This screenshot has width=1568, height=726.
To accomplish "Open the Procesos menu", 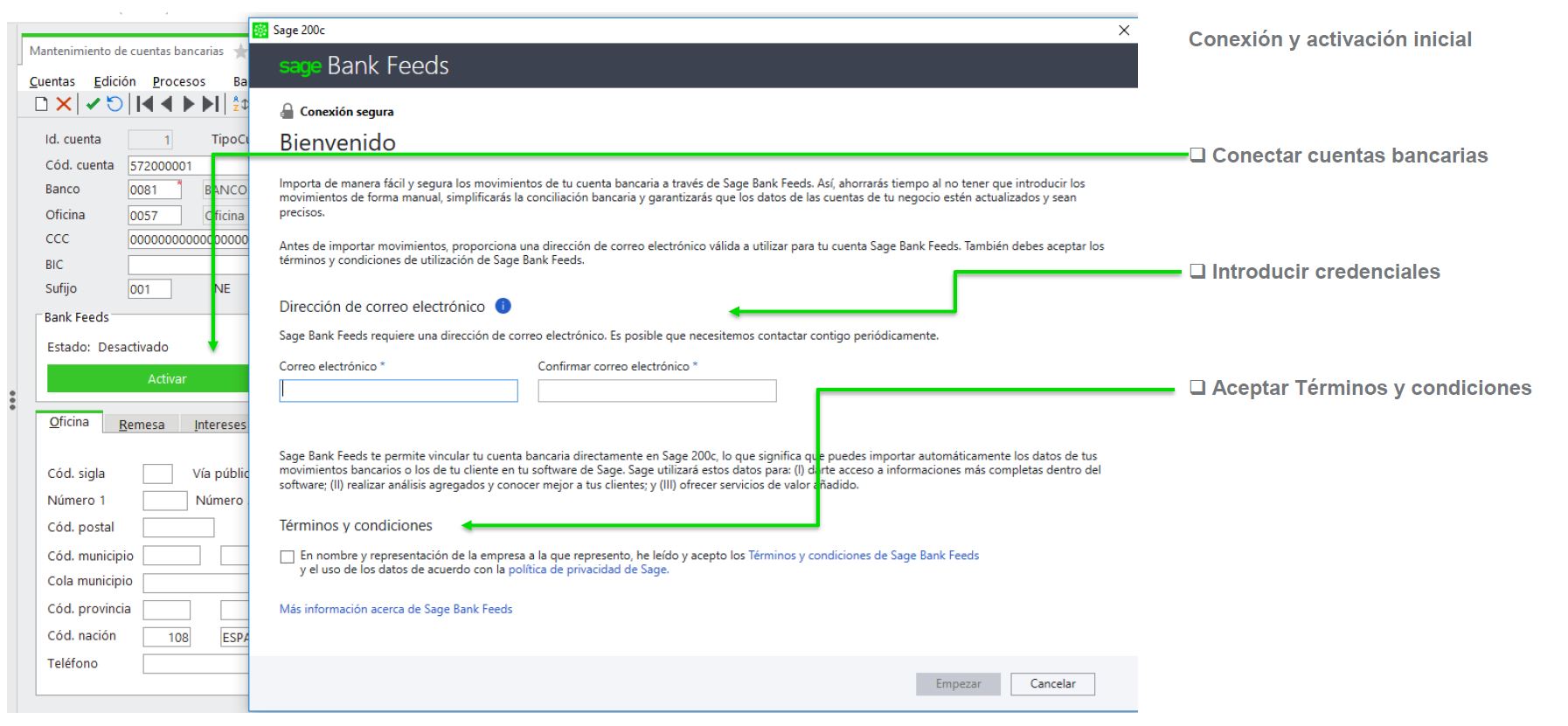I will pos(179,81).
